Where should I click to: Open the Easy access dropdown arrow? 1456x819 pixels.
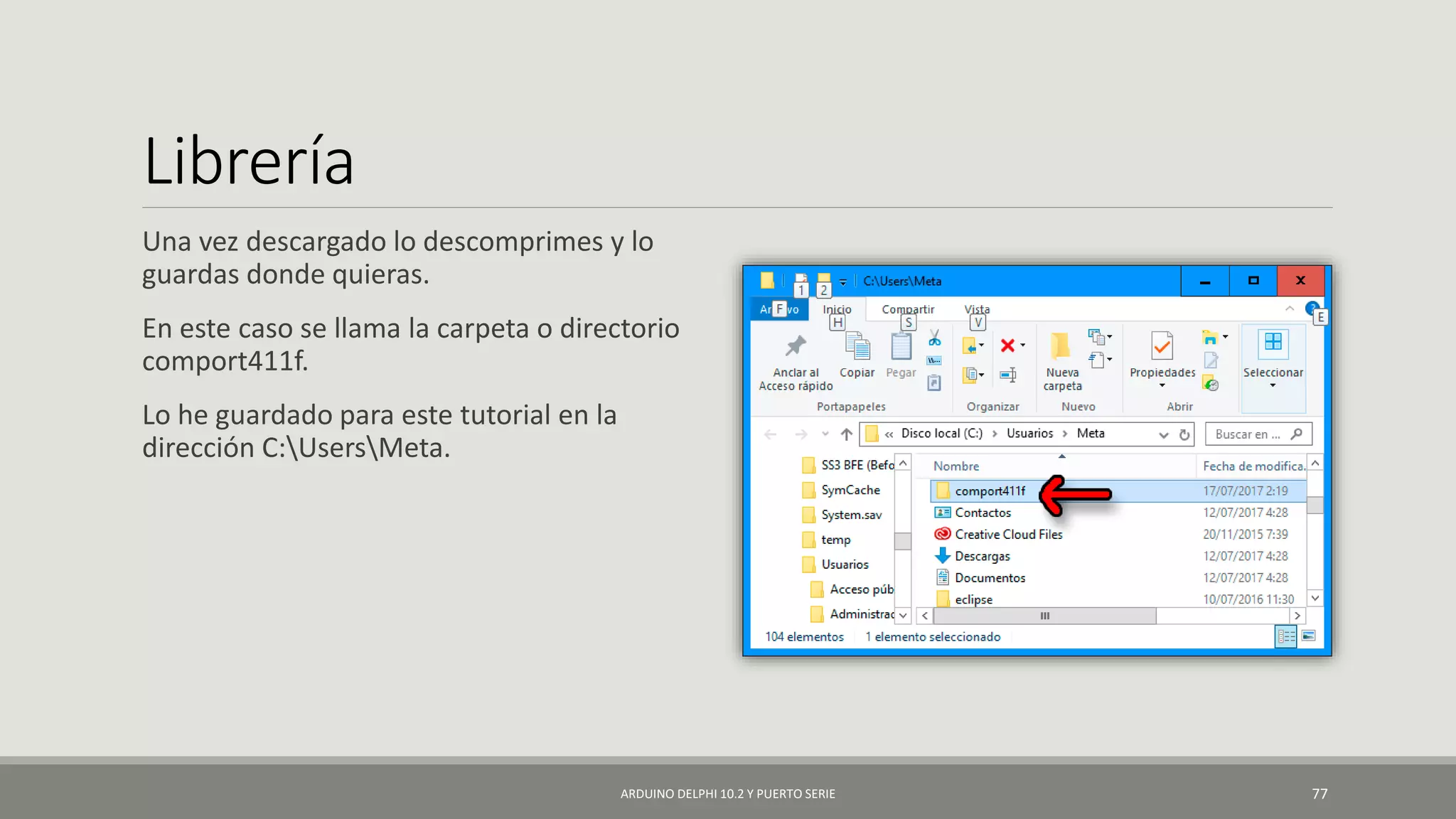(x=1109, y=360)
